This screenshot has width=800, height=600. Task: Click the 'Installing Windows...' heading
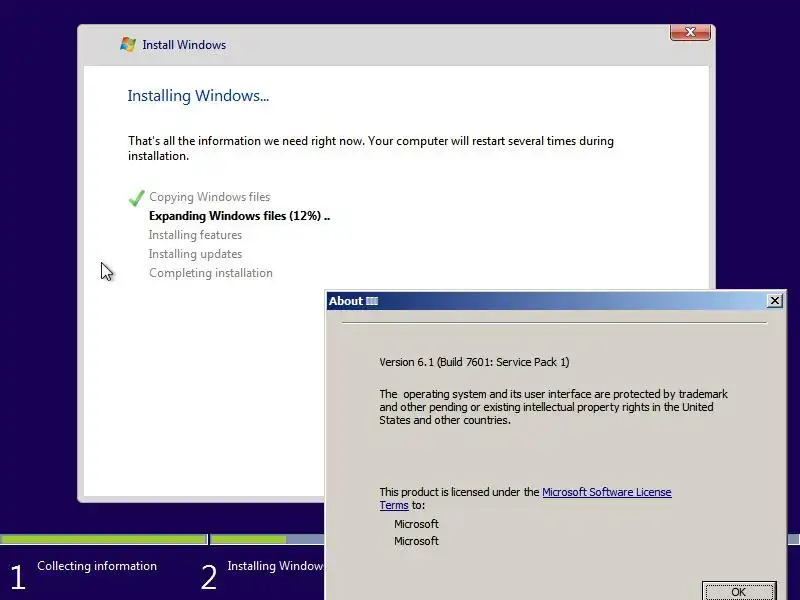pyautogui.click(x=198, y=96)
